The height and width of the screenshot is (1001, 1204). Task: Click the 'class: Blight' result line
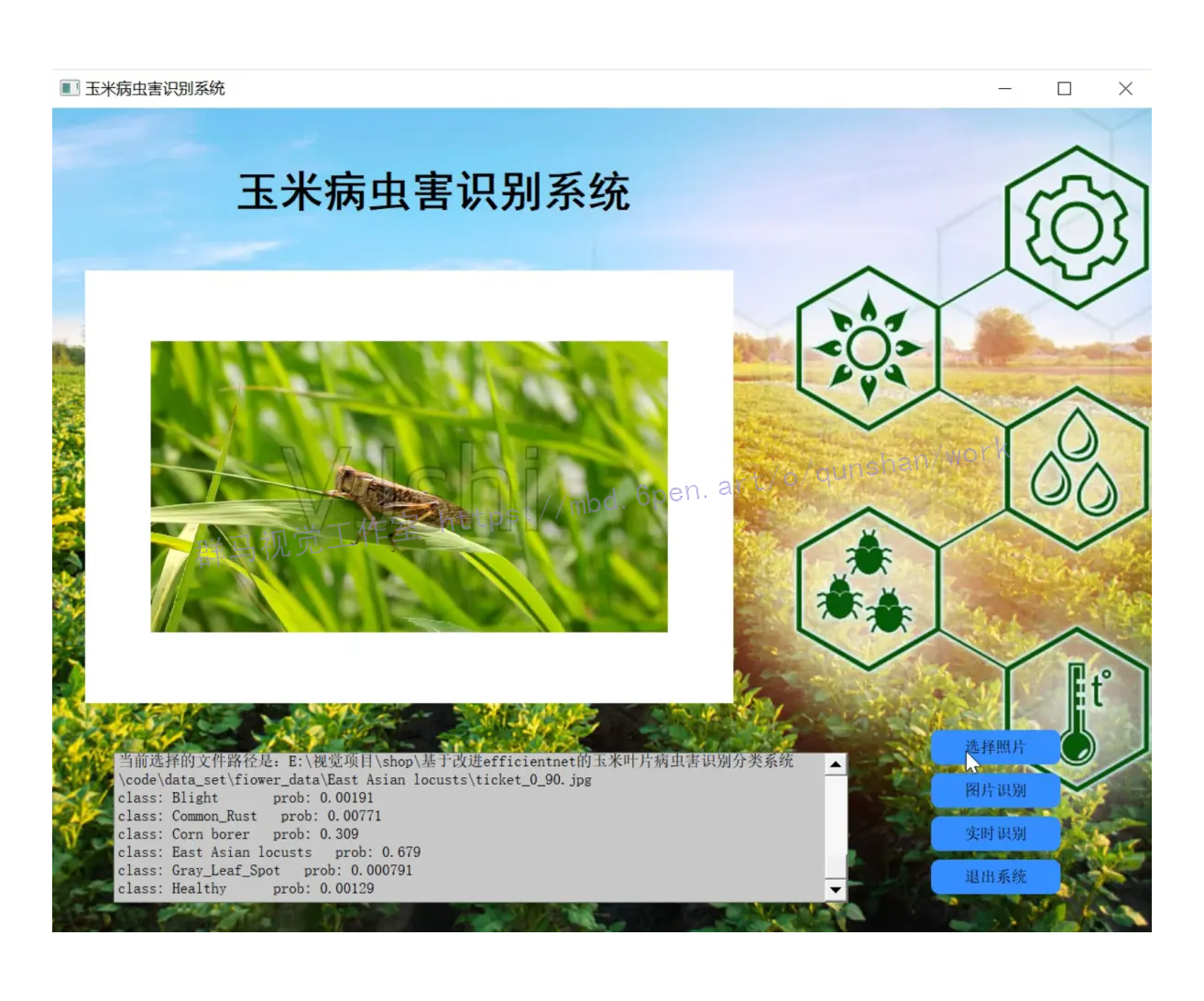point(246,797)
